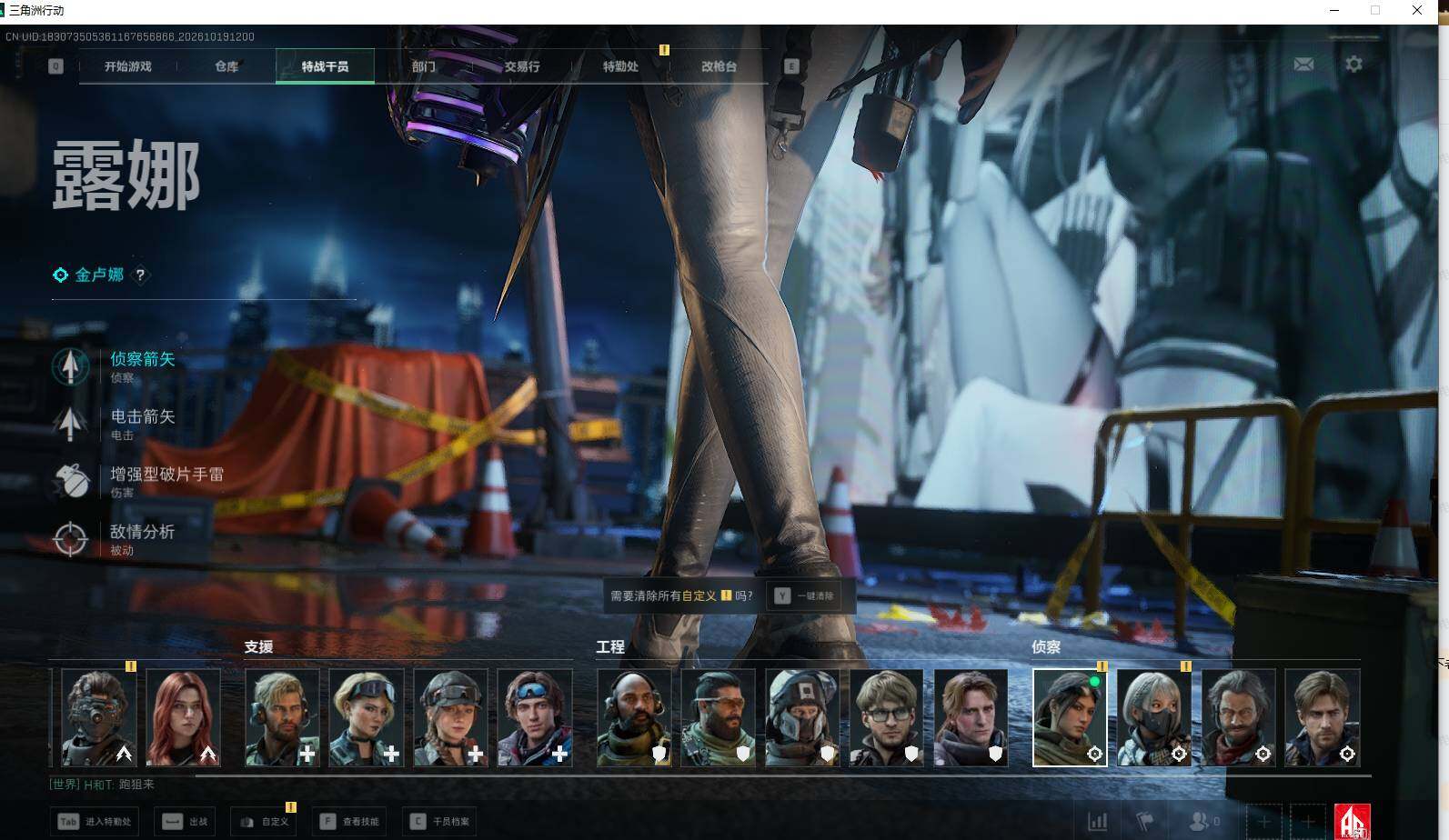Switch to the 仓库 tab

[226, 66]
